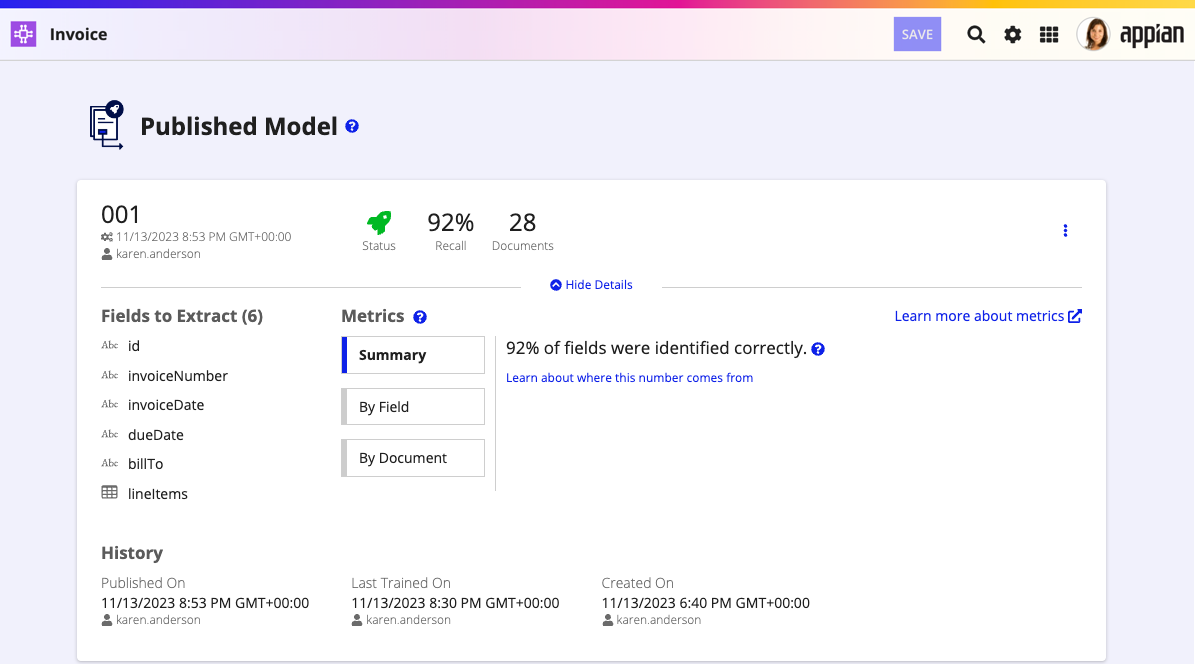Click the dueDate field entry
The image size is (1195, 664).
coord(155,435)
